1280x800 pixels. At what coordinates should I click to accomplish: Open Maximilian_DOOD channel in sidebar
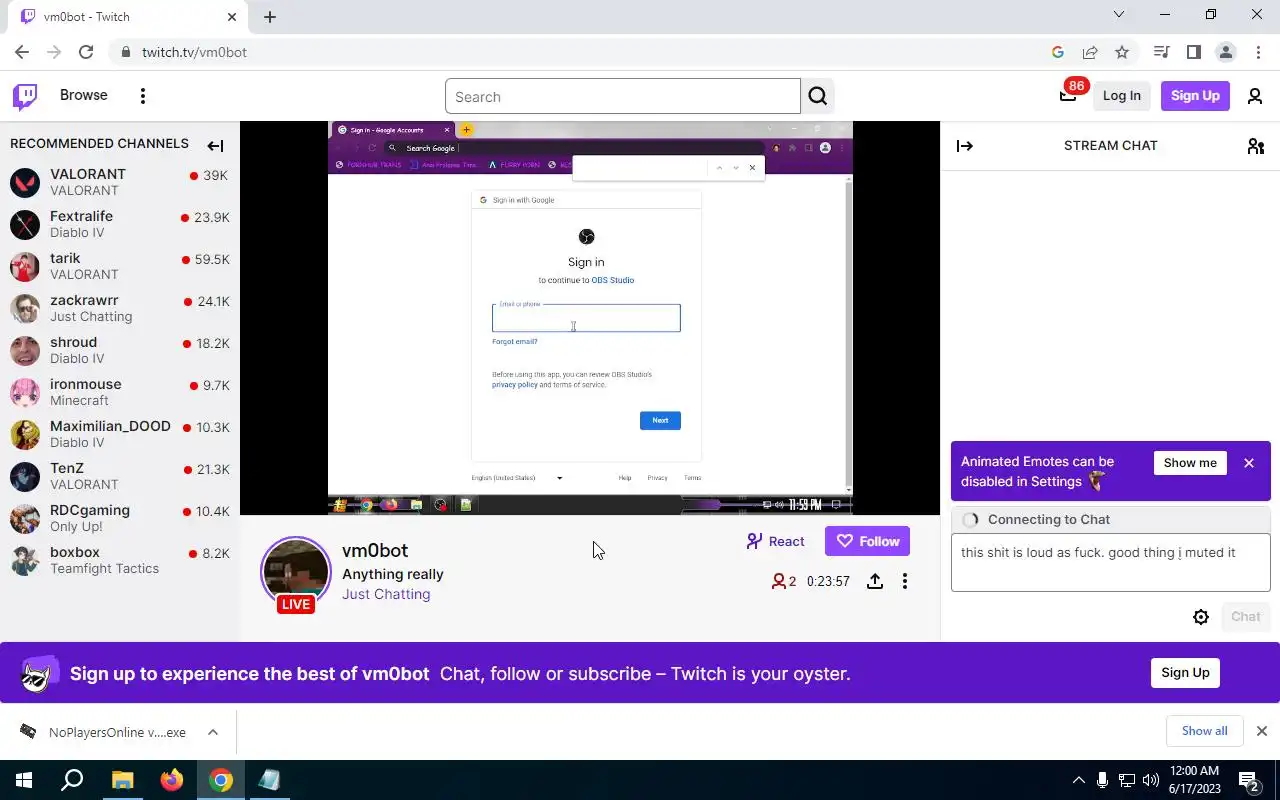120,434
